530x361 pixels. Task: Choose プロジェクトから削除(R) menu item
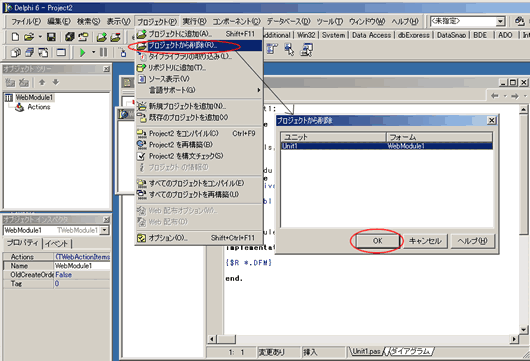tap(199, 45)
